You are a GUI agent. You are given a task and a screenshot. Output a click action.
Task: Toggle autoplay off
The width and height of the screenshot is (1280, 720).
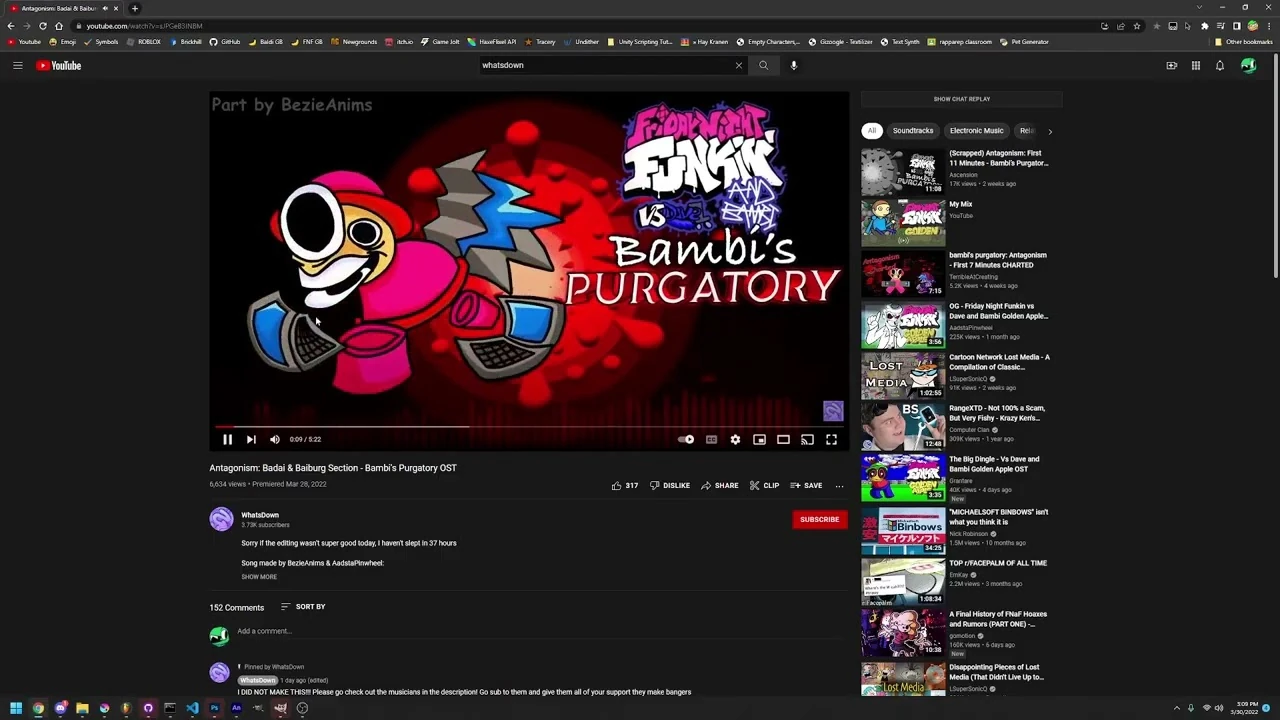(685, 439)
